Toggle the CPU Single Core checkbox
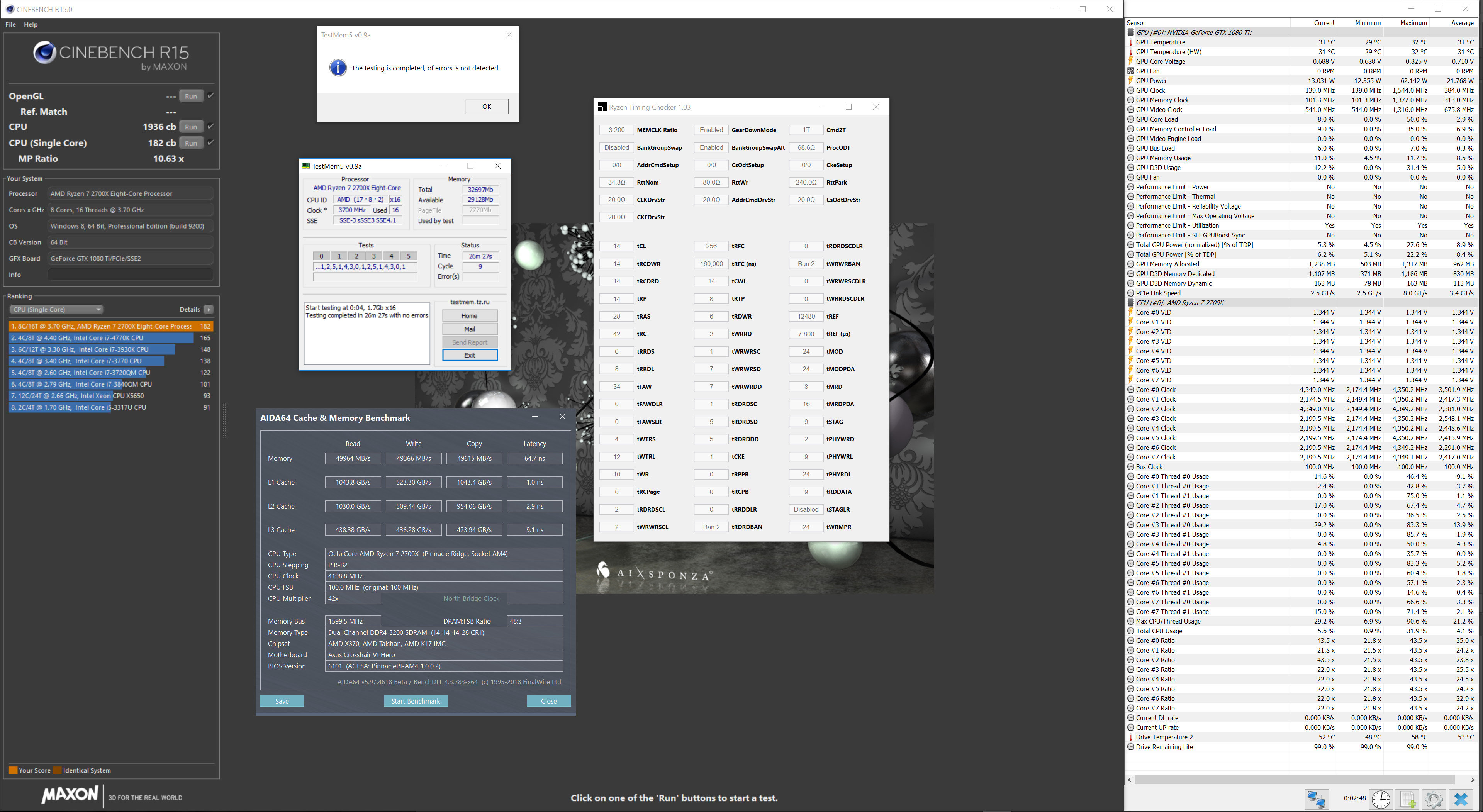This screenshot has height=812, width=1483. coord(211,142)
